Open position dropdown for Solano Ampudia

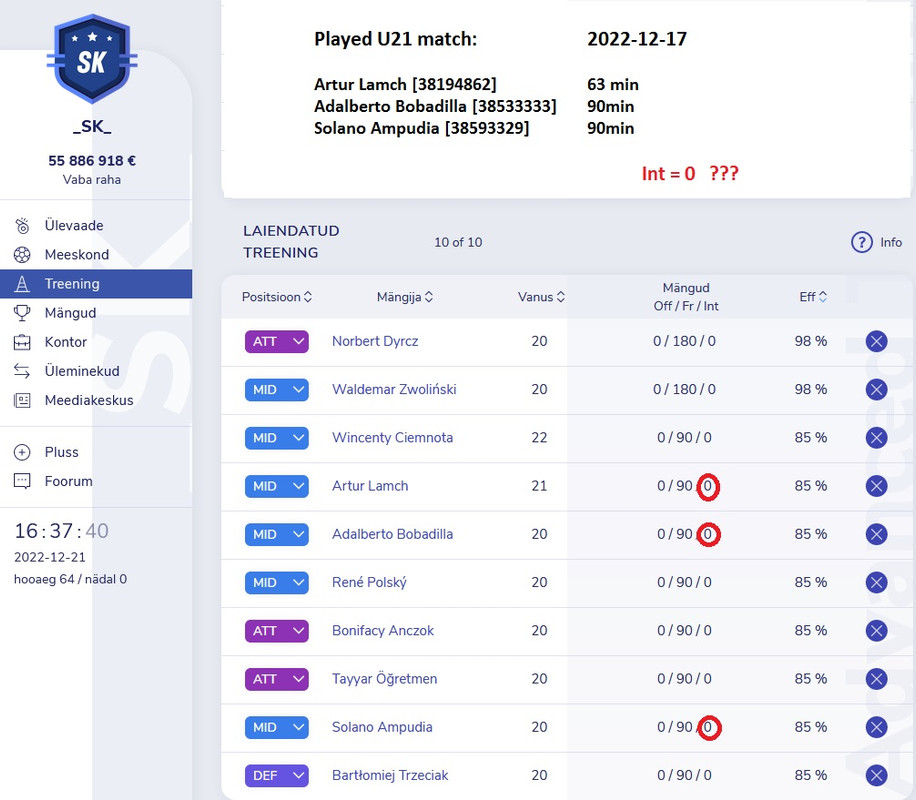(276, 728)
